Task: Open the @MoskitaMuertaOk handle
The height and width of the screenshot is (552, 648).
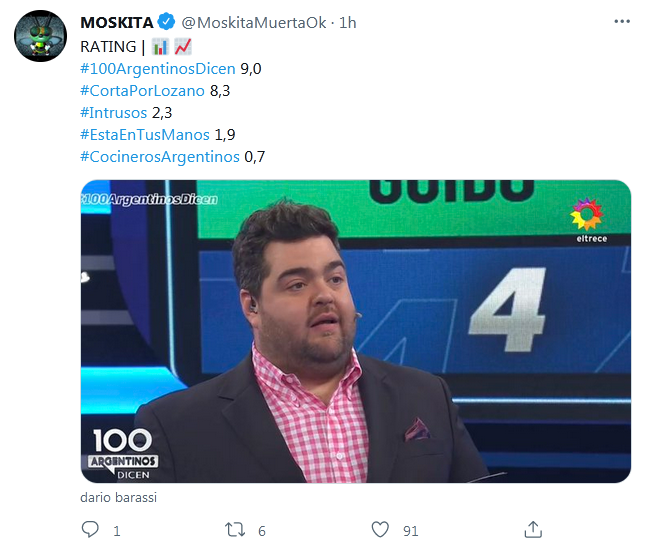Action: 254,22
